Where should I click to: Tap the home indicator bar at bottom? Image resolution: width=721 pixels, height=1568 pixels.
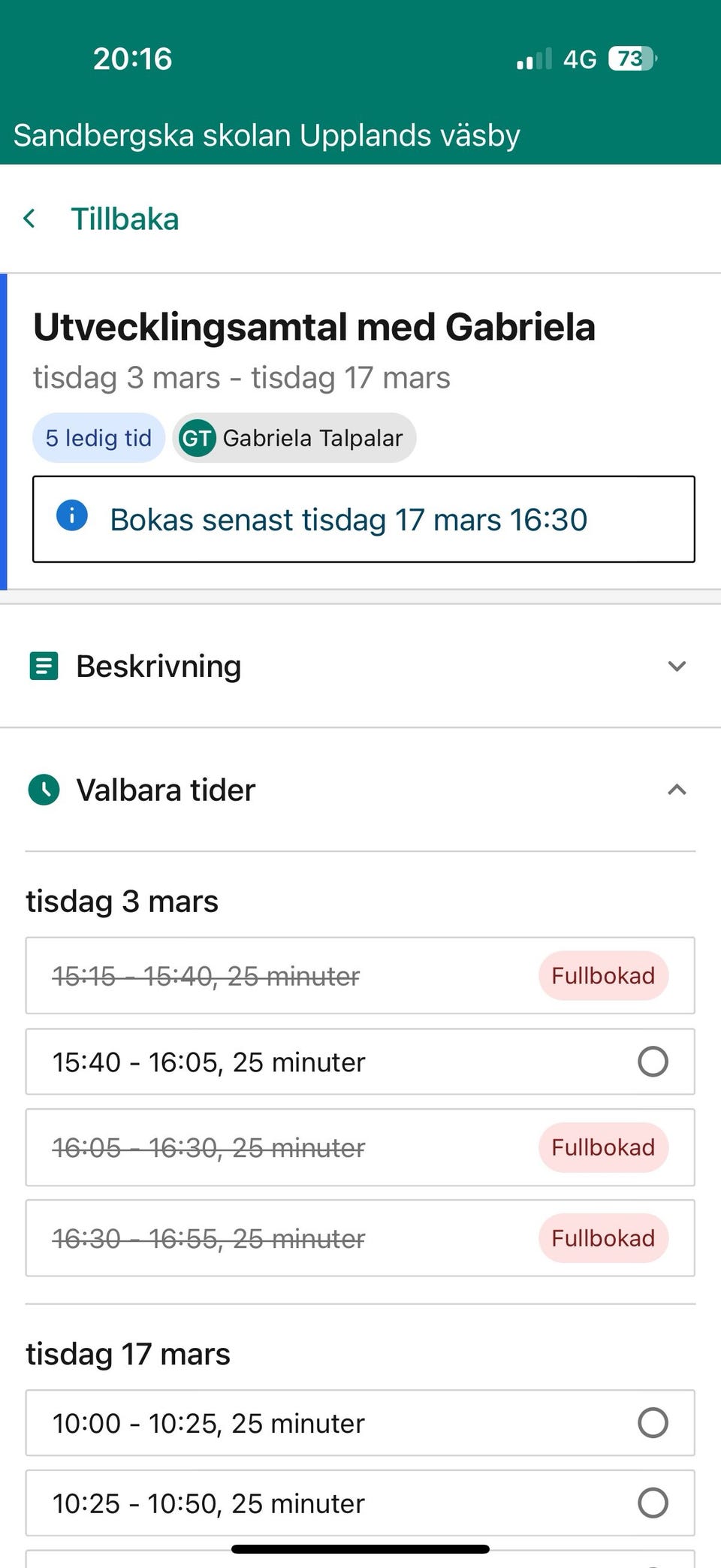360,1548
